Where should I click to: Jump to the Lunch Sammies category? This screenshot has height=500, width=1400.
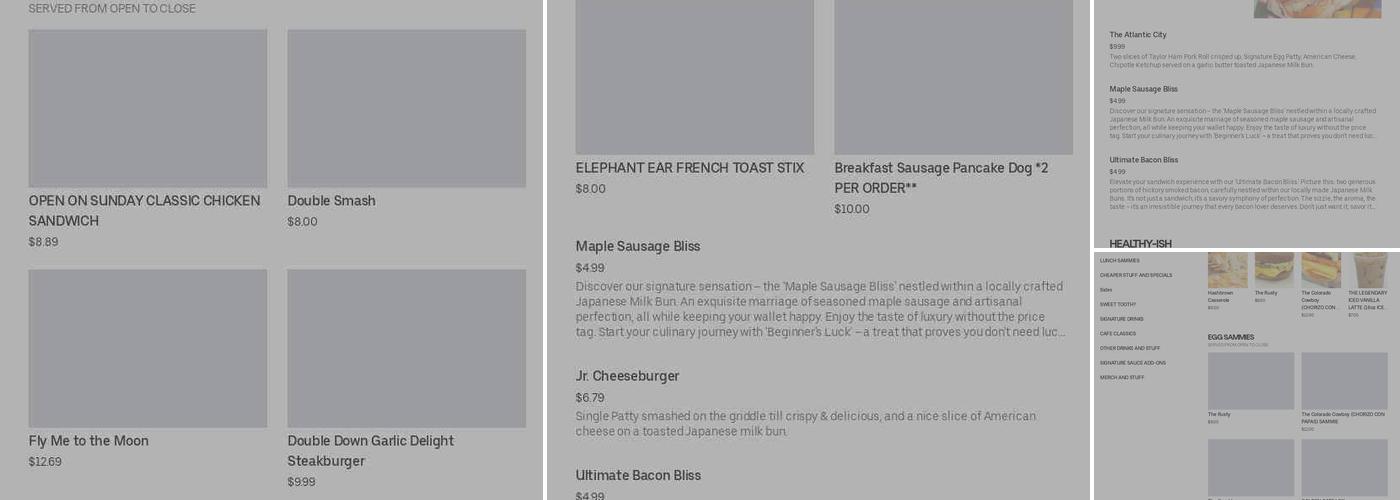click(x=1119, y=261)
